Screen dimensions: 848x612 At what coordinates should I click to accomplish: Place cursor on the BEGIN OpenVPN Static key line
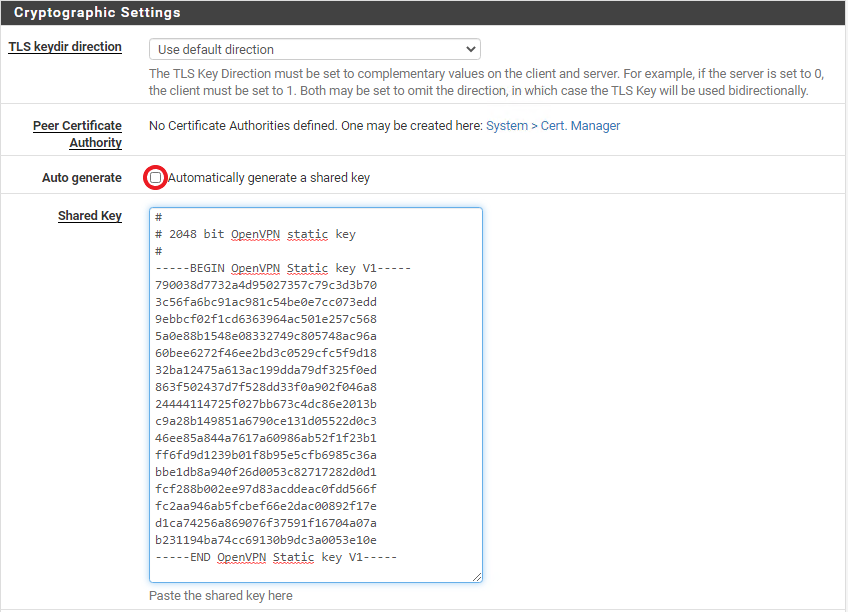coord(283,268)
